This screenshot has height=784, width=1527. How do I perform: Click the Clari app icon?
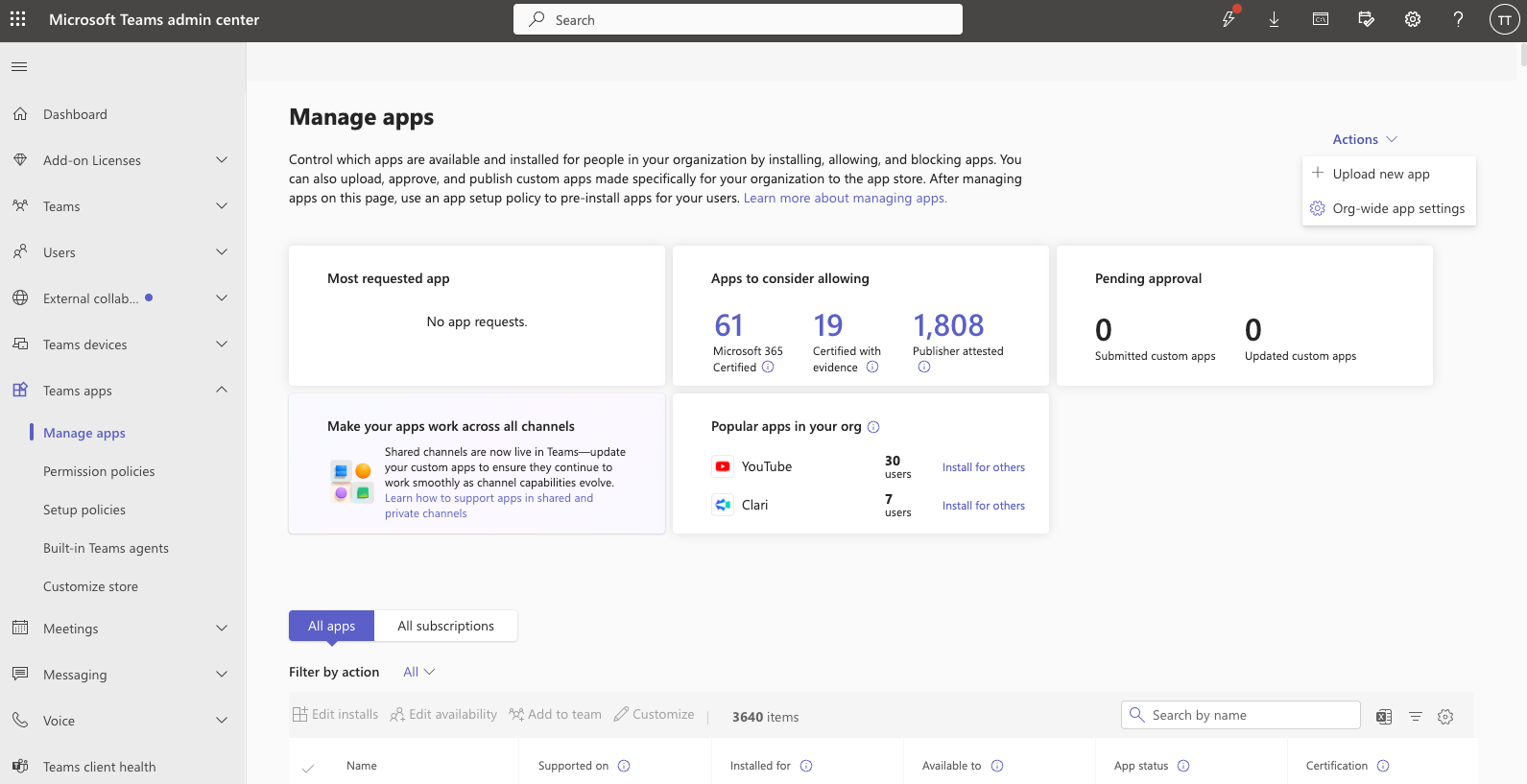(x=723, y=505)
